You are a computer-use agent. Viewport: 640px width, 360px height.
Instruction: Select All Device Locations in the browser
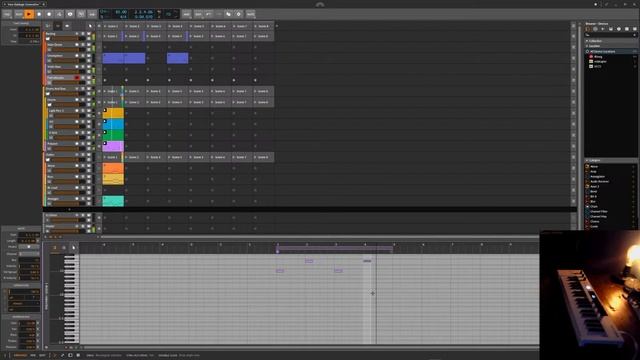point(611,51)
